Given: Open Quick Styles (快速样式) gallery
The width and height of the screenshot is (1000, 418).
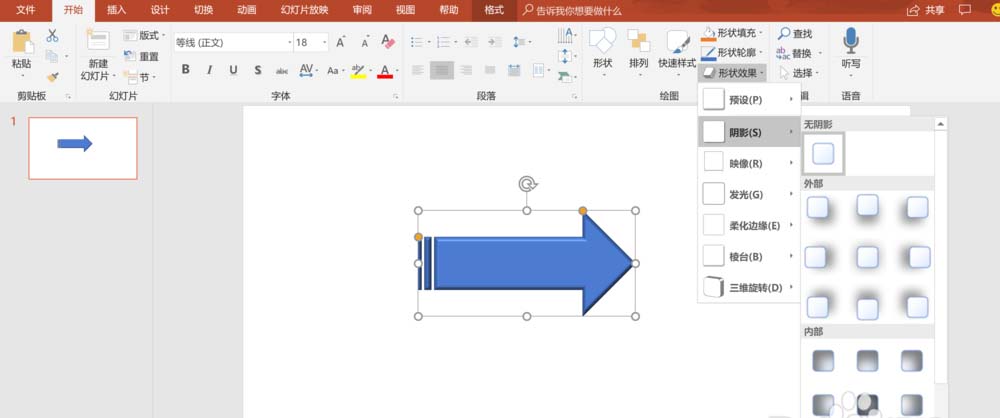Looking at the screenshot, I should pyautogui.click(x=677, y=52).
